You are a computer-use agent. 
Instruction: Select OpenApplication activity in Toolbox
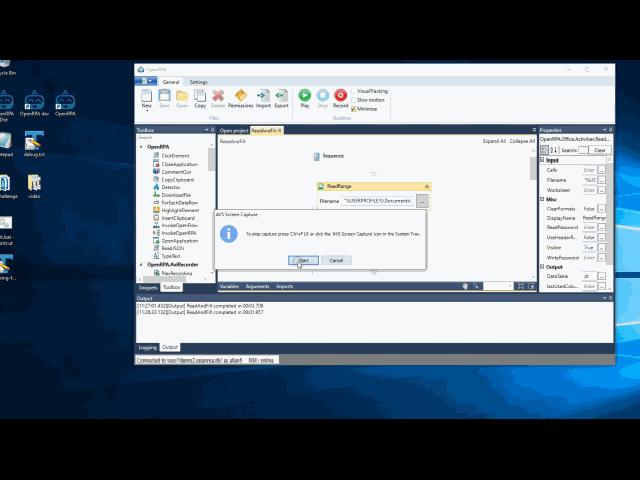[x=180, y=240]
